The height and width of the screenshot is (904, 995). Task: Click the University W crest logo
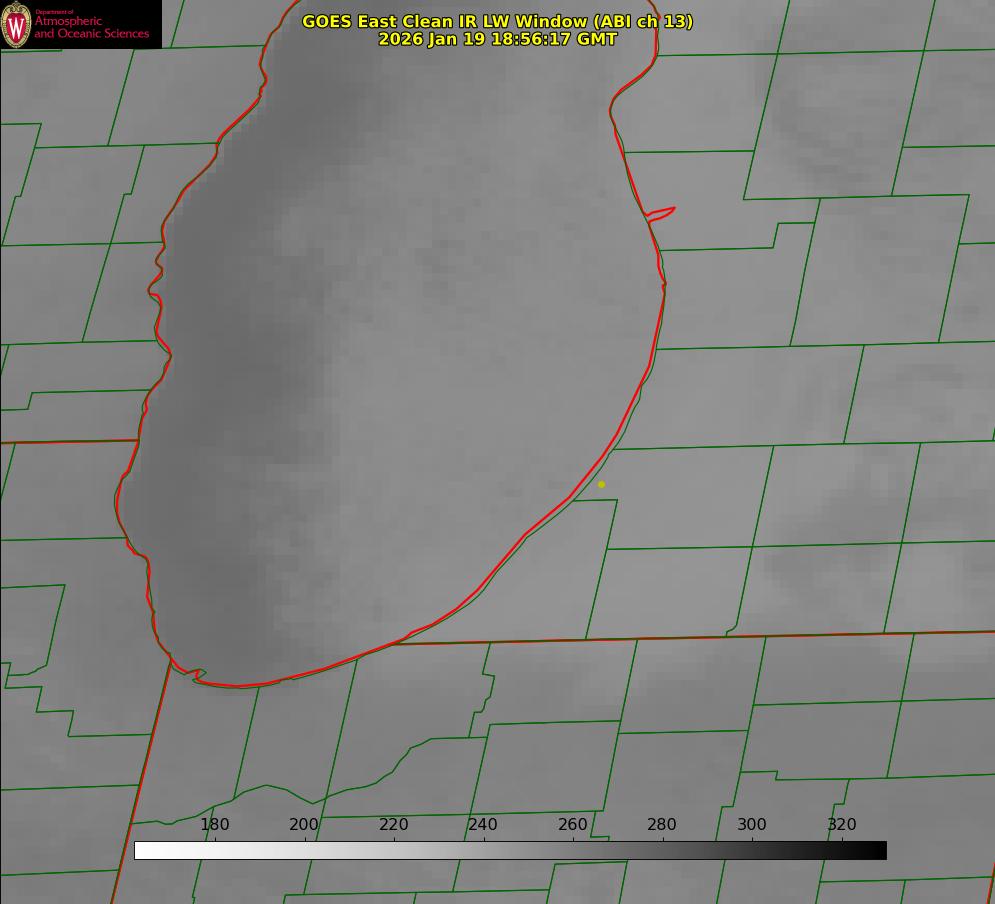coord(17,24)
